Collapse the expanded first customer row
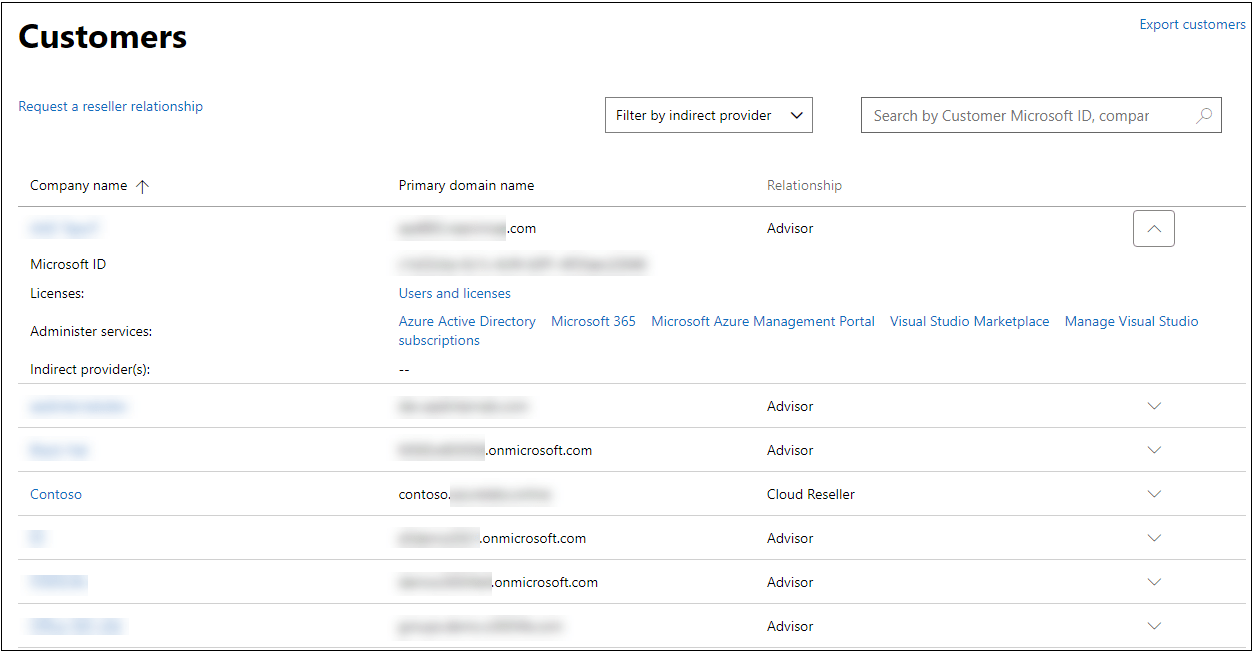Image resolution: width=1252 pixels, height=657 pixels. pyautogui.click(x=1153, y=229)
